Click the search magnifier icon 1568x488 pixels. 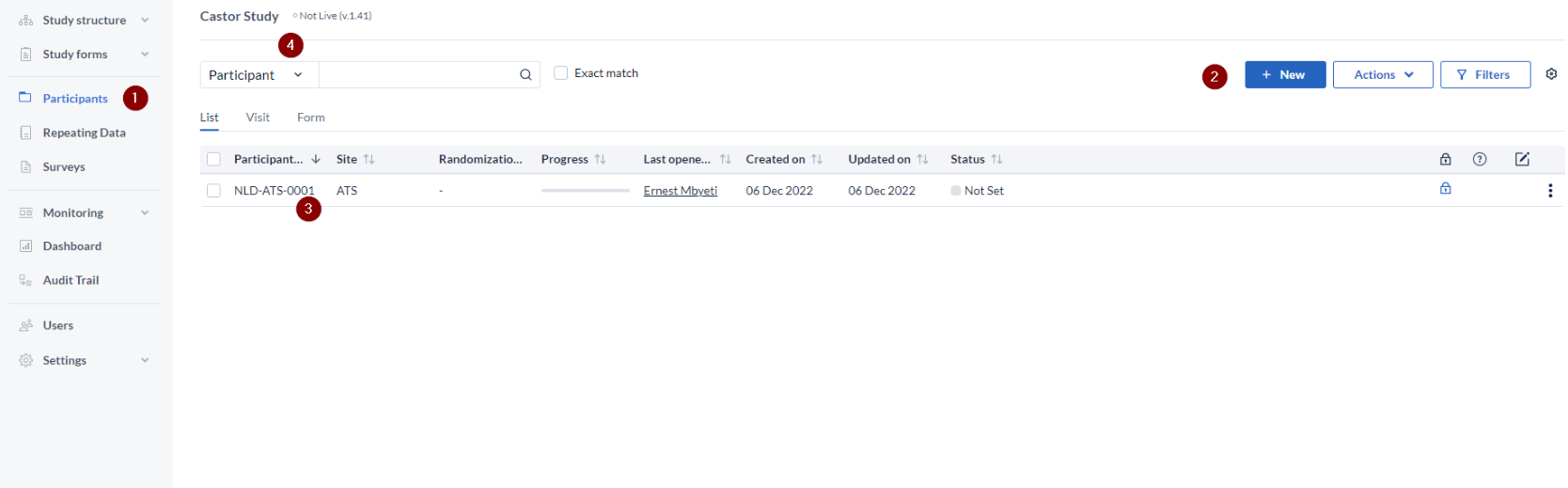(525, 75)
